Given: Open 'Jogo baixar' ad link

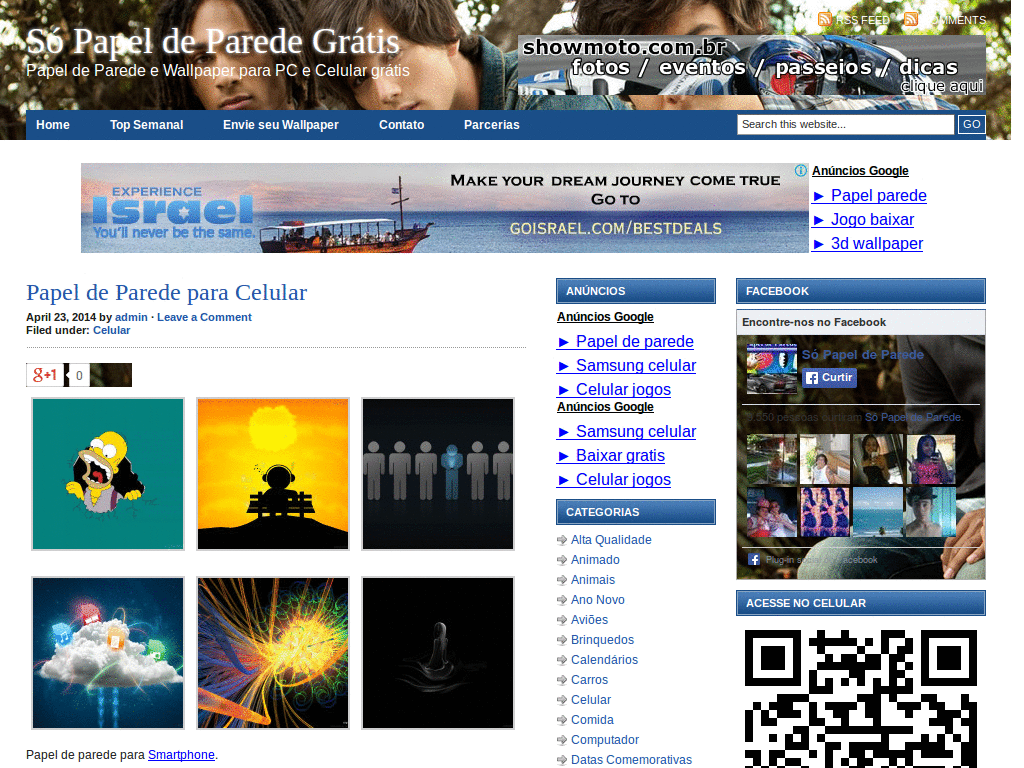Looking at the screenshot, I should [863, 219].
